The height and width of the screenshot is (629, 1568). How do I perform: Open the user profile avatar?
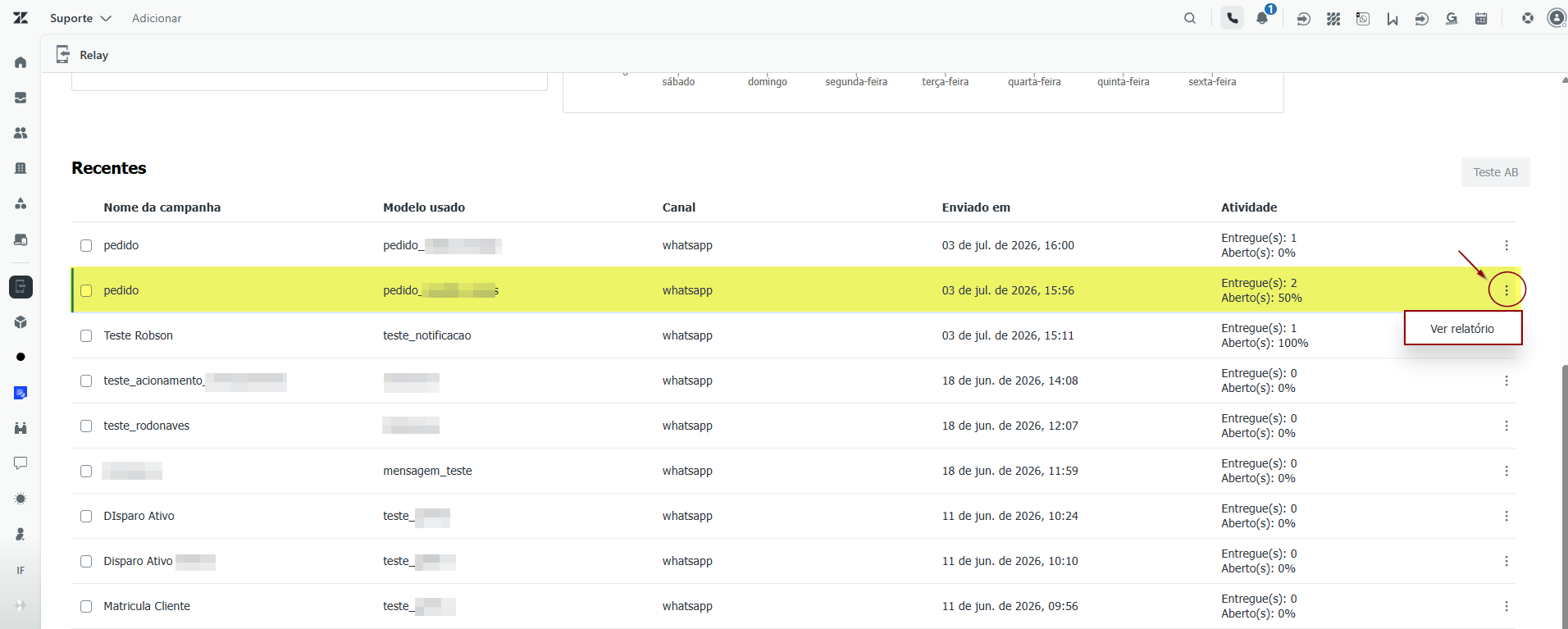tap(1557, 18)
